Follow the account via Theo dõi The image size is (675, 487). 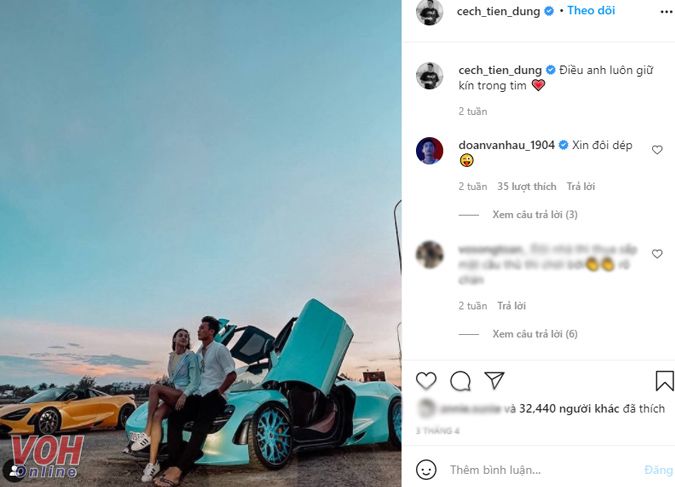tap(591, 11)
